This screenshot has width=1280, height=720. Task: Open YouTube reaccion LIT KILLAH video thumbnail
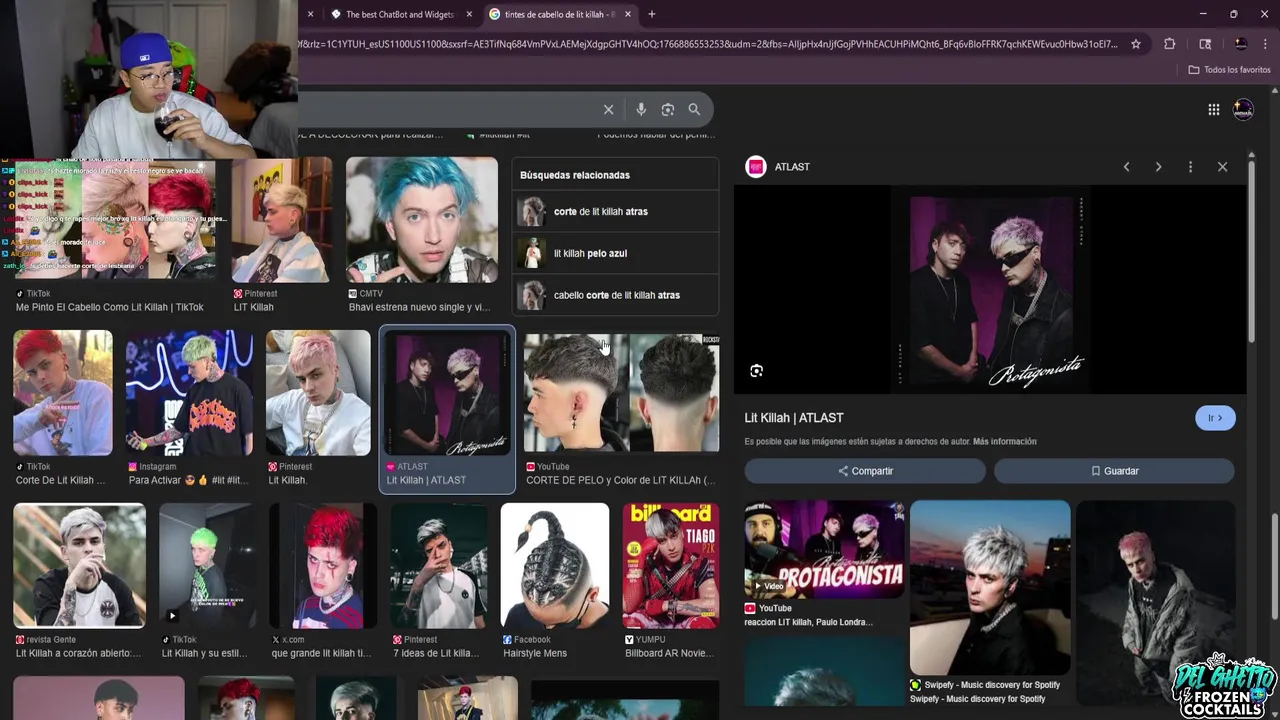[x=824, y=549]
